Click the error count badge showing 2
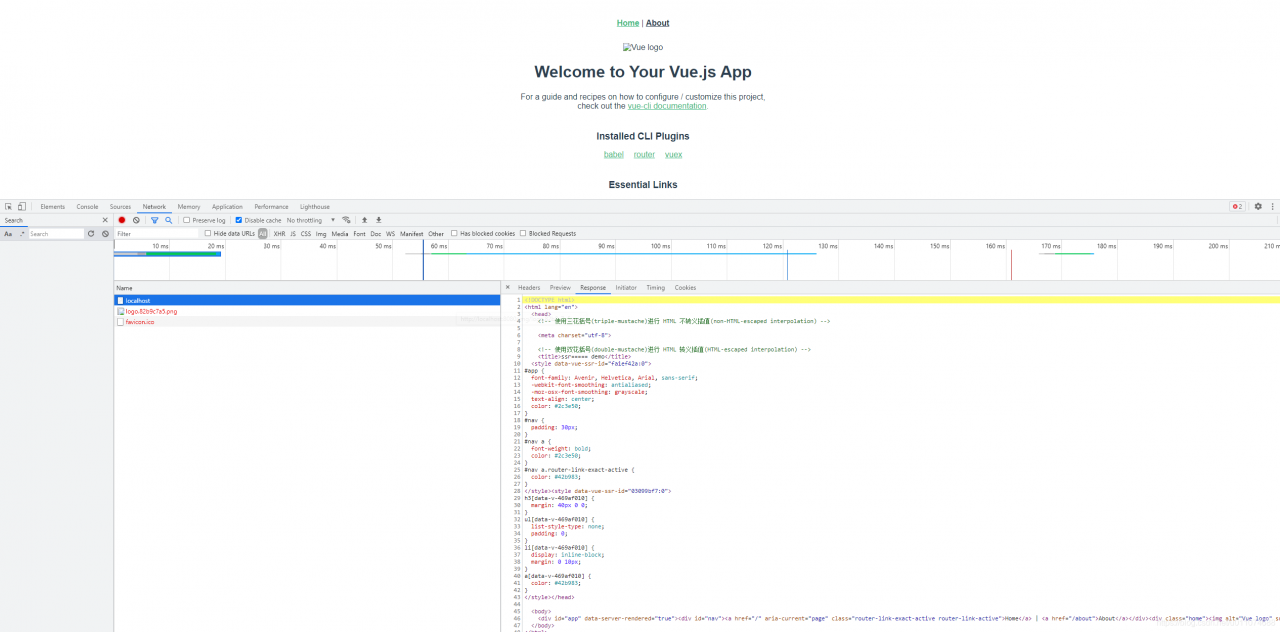1280x632 pixels. click(1237, 206)
